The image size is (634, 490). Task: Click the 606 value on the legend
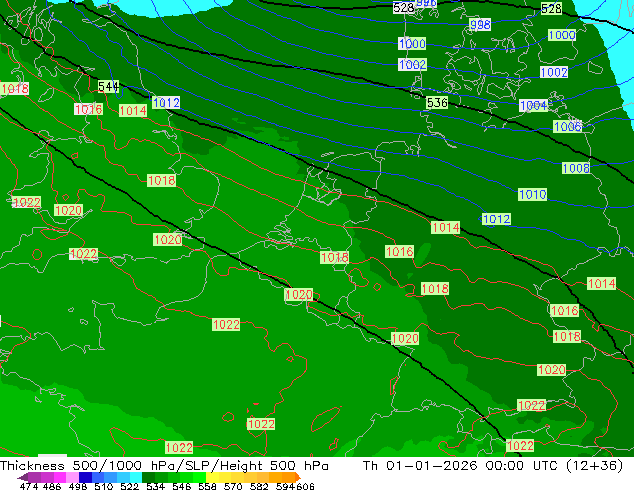(x=305, y=486)
